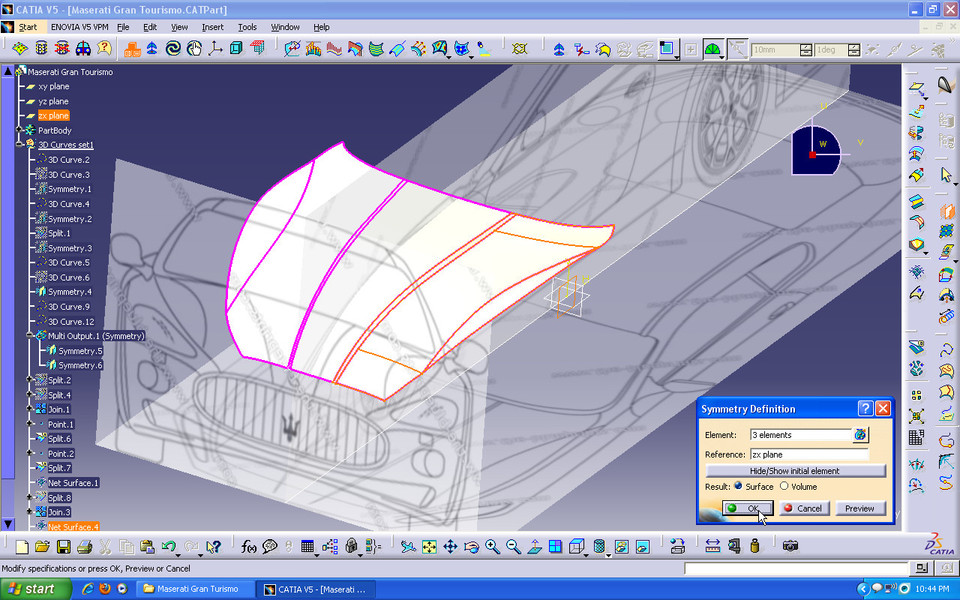Click the Preview button
Screen dimensions: 960x600
860,508
